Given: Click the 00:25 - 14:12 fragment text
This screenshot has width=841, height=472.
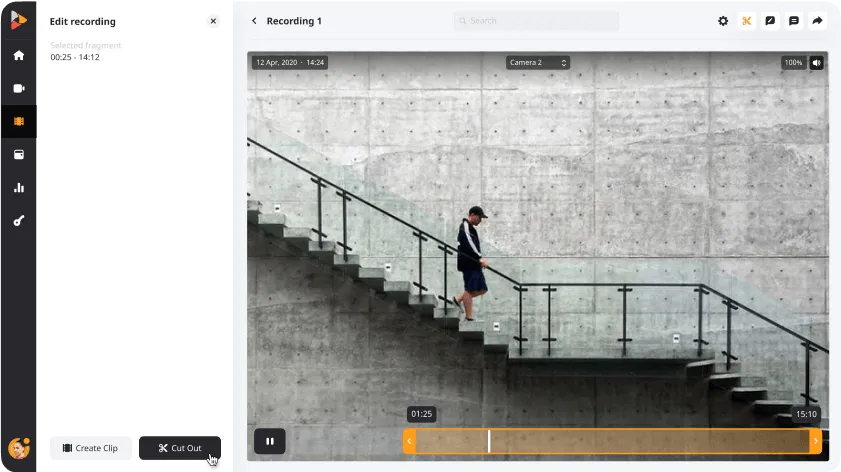Looking at the screenshot, I should click(x=75, y=57).
